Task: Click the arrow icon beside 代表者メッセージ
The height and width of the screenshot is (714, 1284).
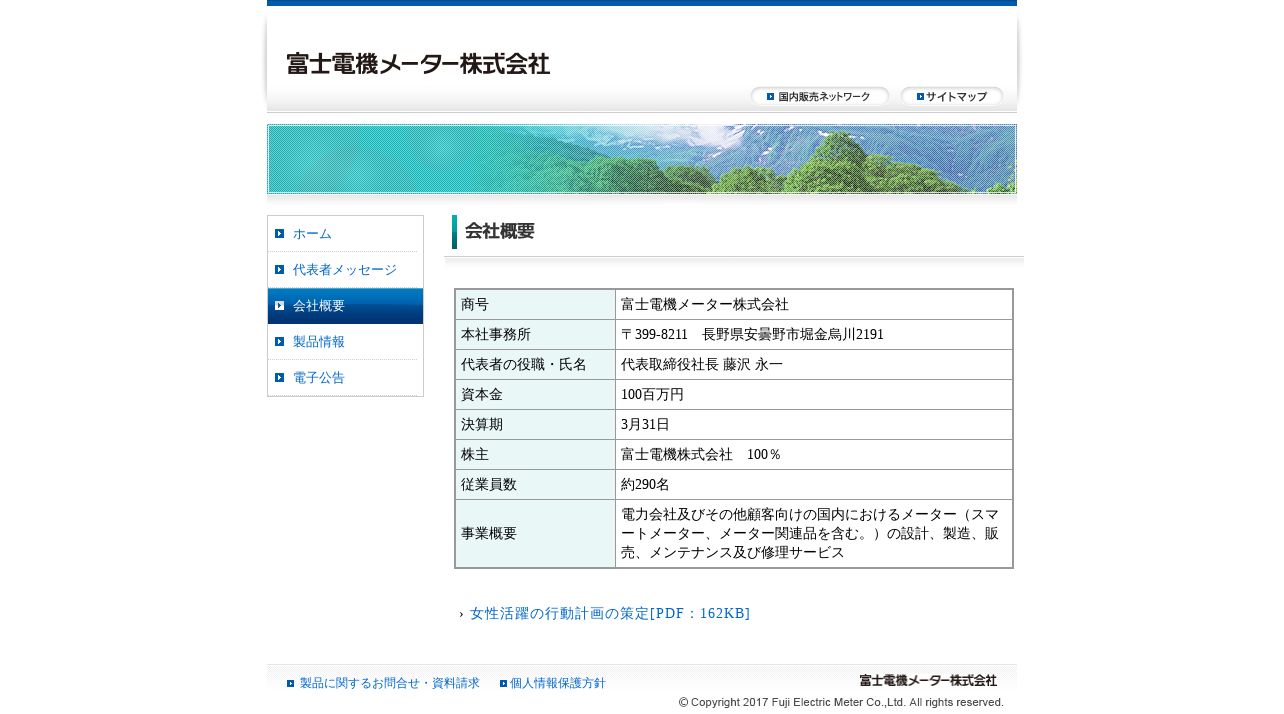Action: tap(280, 270)
